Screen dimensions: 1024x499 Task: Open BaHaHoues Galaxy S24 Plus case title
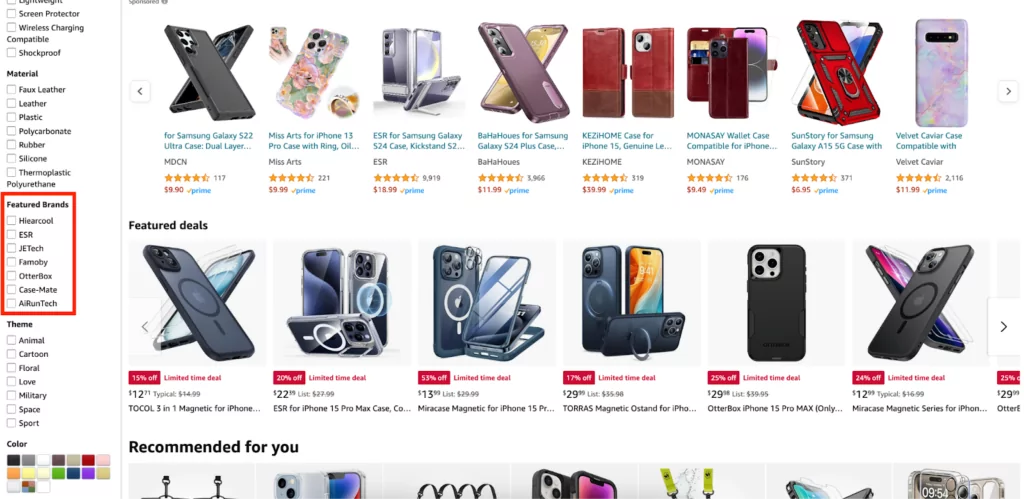pos(523,141)
